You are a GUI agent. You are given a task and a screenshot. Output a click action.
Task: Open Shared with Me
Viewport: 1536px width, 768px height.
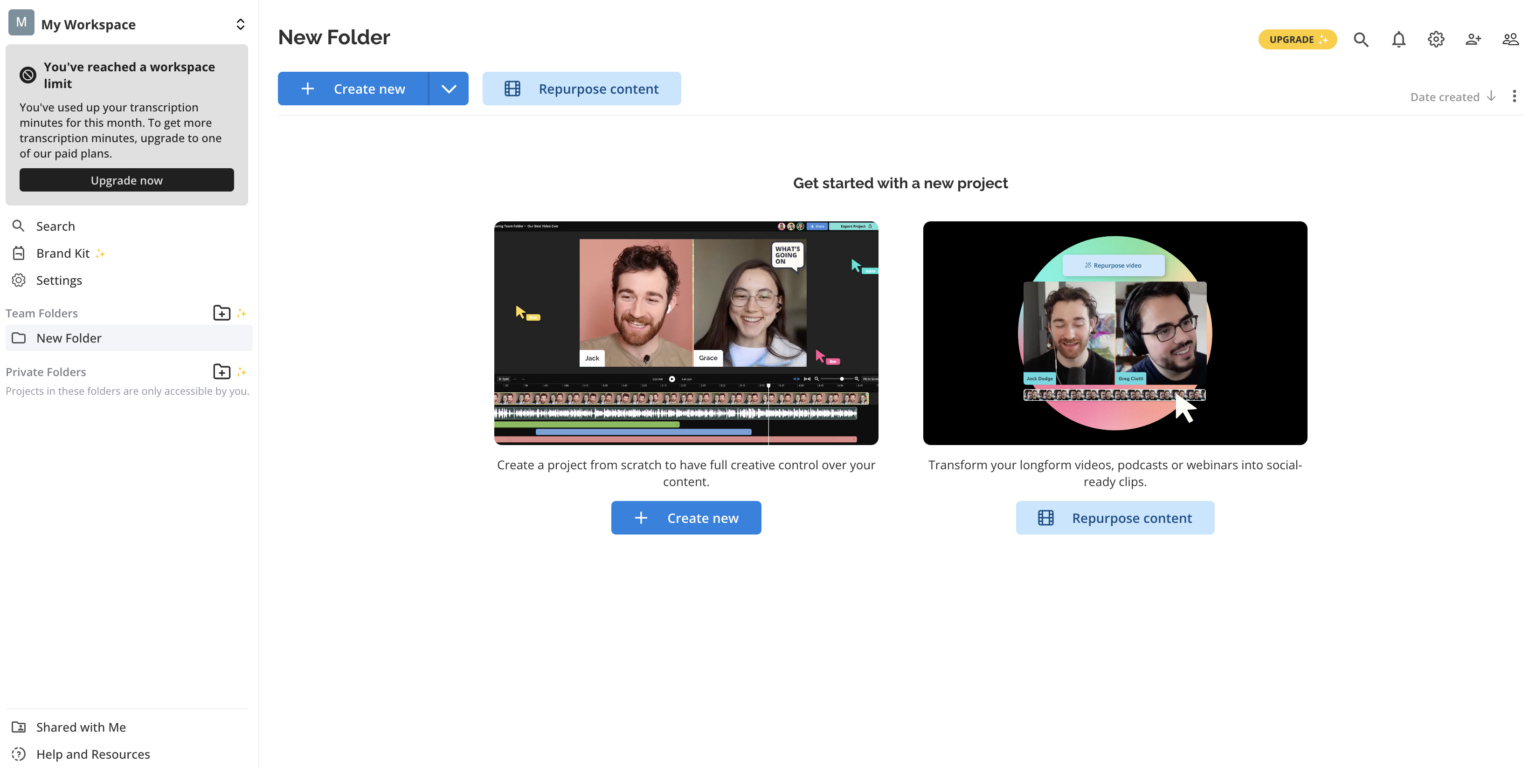tap(80, 727)
